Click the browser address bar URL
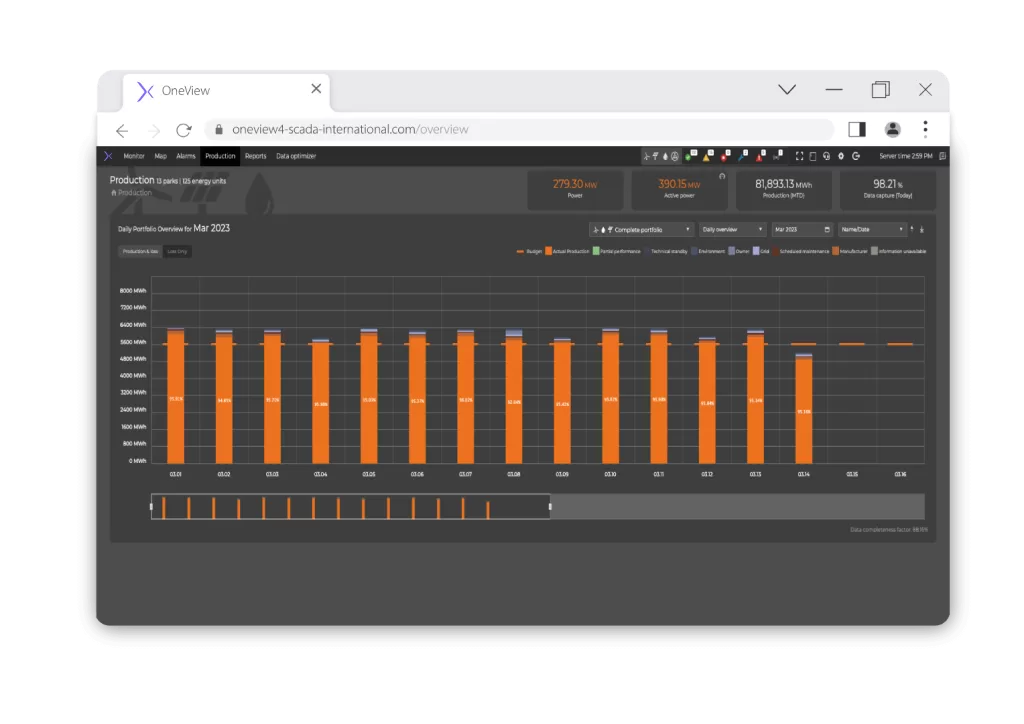This screenshot has width=1024, height=724. tap(350, 129)
